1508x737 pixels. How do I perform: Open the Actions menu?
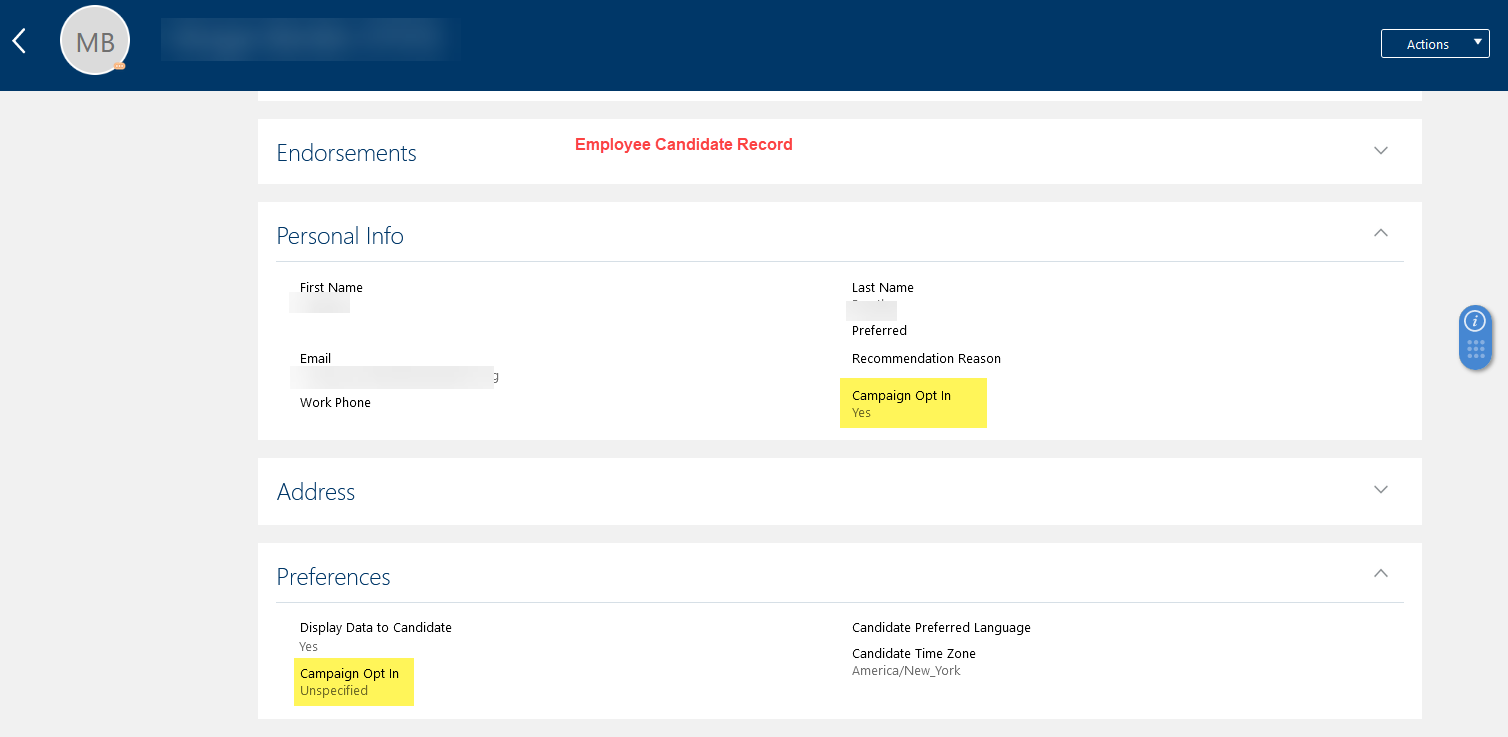[x=1428, y=43]
